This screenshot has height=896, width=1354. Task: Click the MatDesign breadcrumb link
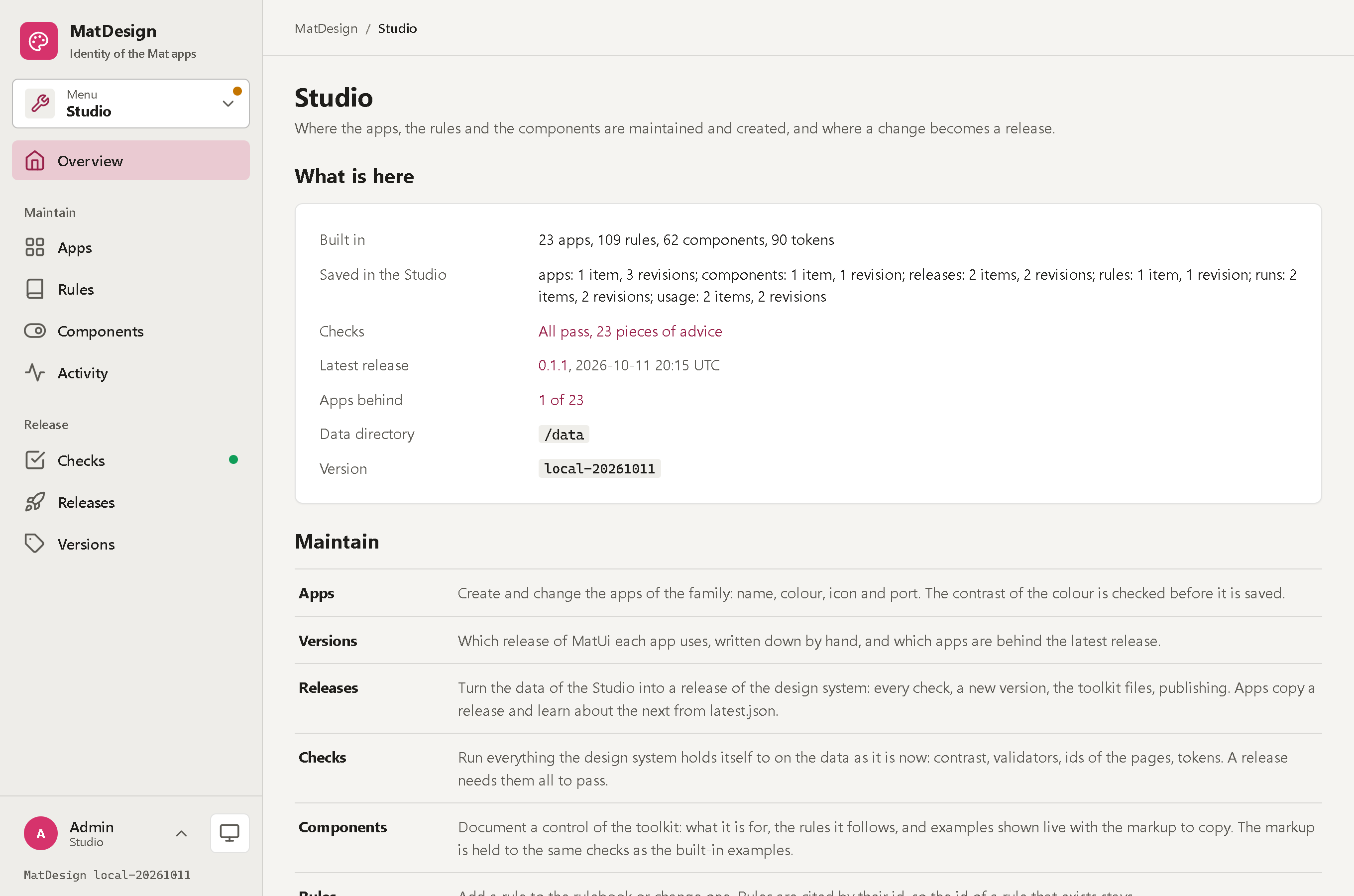(x=326, y=28)
